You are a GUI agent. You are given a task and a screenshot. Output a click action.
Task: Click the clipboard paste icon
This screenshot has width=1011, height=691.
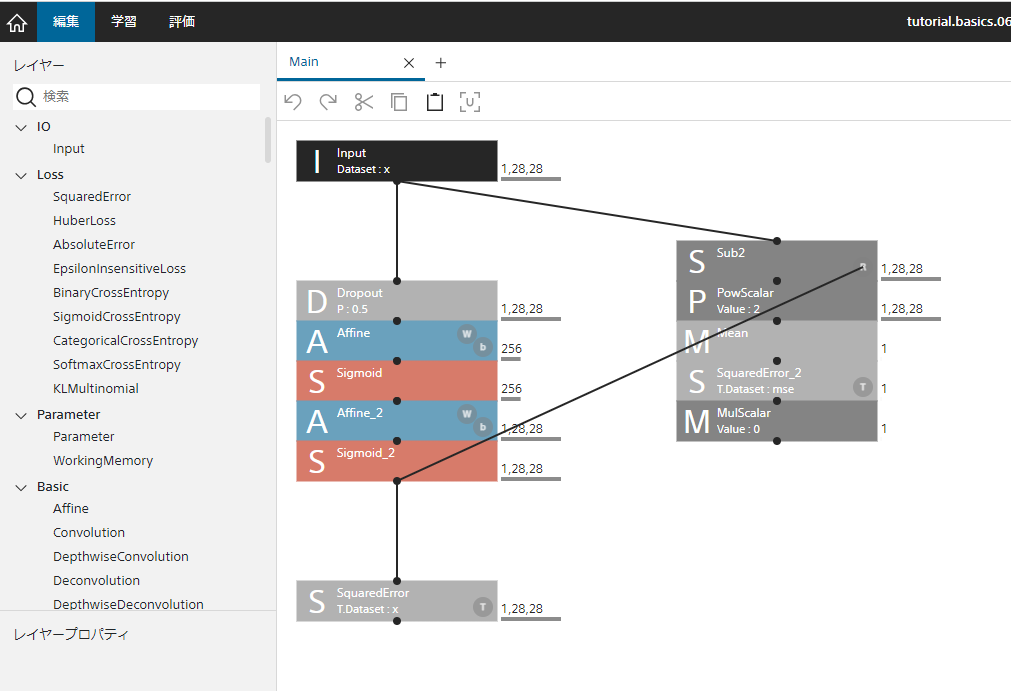coord(434,101)
